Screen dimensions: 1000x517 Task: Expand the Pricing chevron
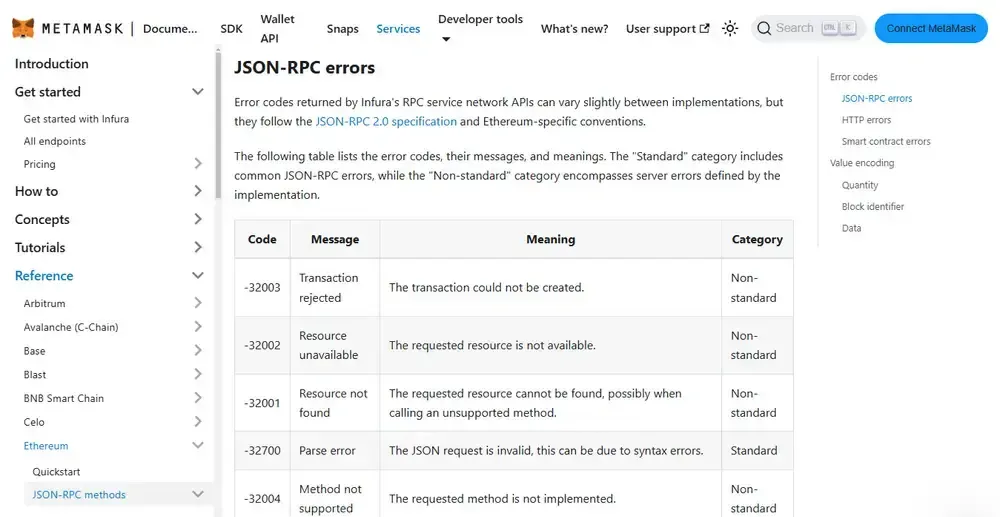(x=198, y=164)
